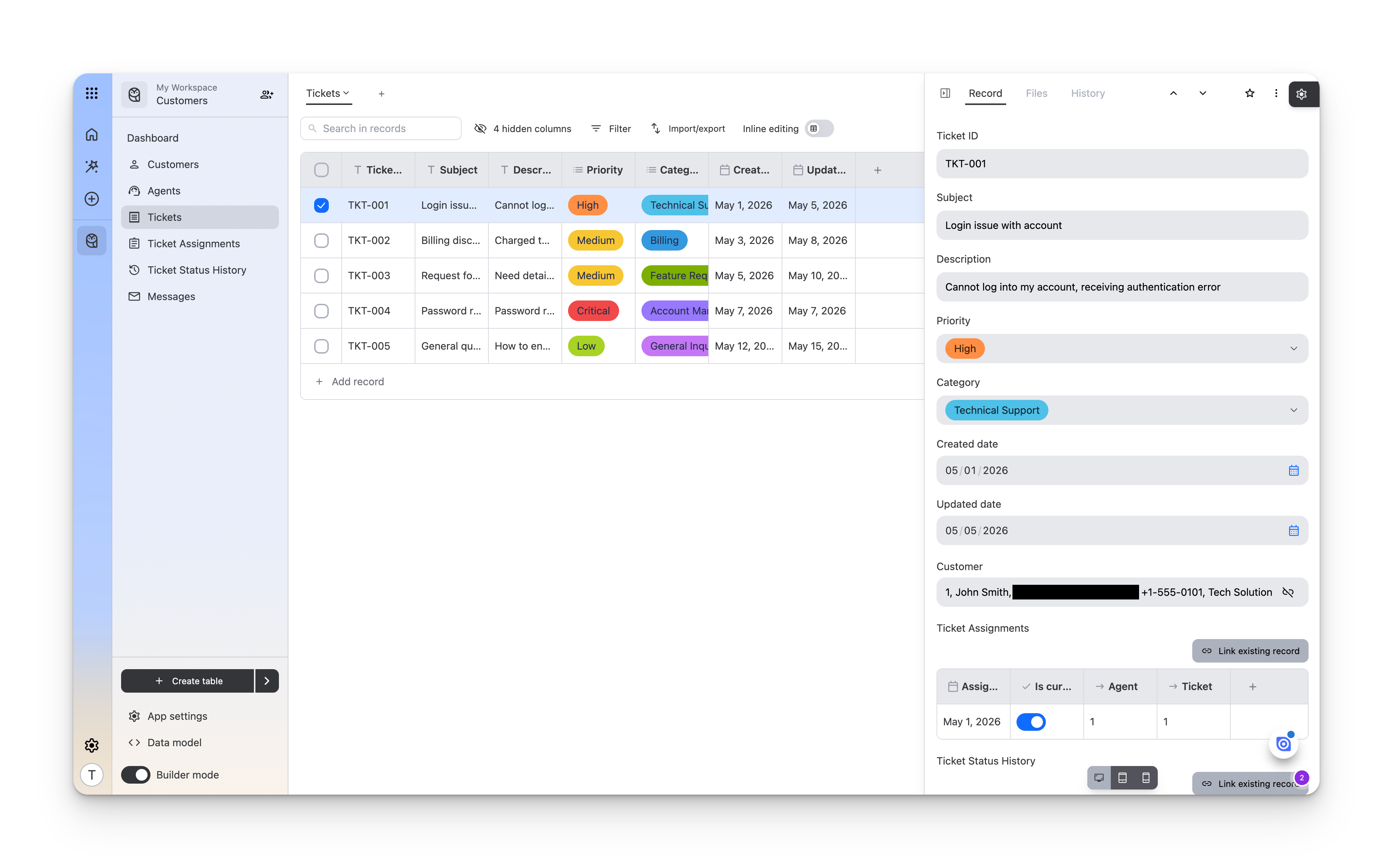1393x868 pixels.
Task: Expand the Priority dropdown
Action: pos(1293,349)
